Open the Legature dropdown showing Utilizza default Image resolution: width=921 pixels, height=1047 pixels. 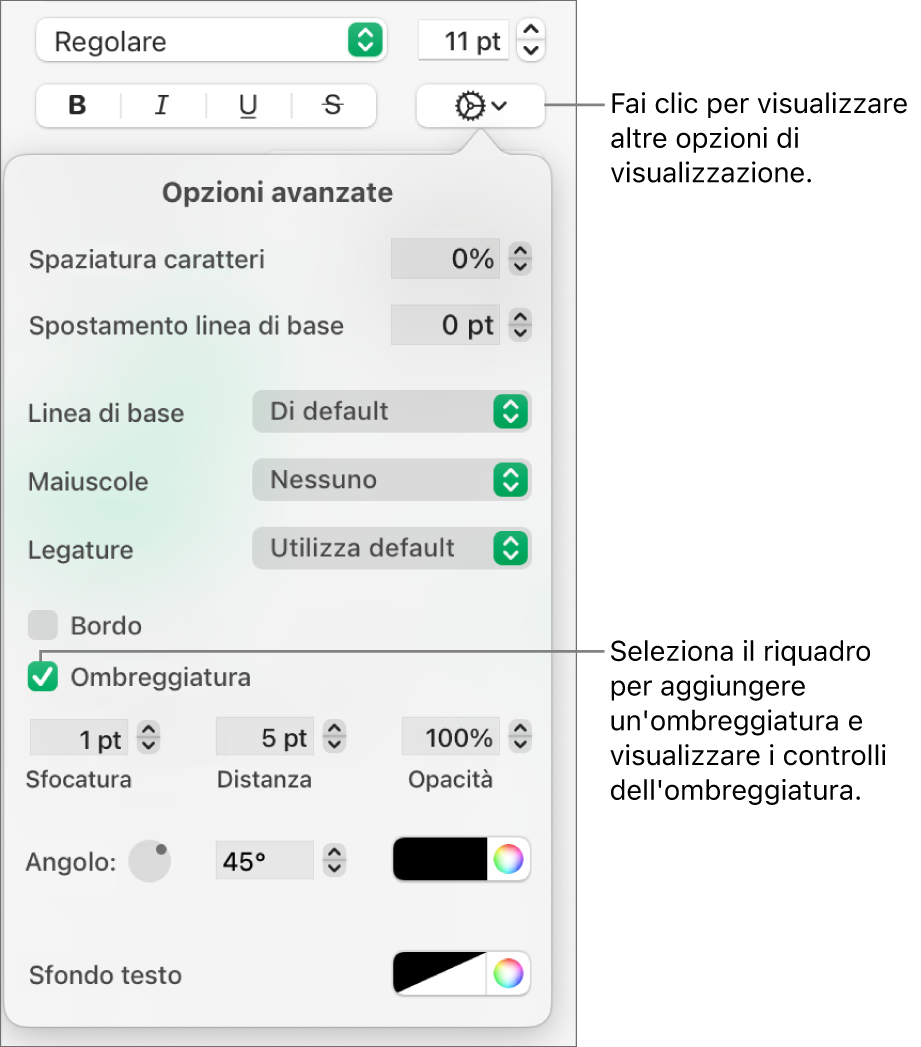pyautogui.click(x=391, y=548)
